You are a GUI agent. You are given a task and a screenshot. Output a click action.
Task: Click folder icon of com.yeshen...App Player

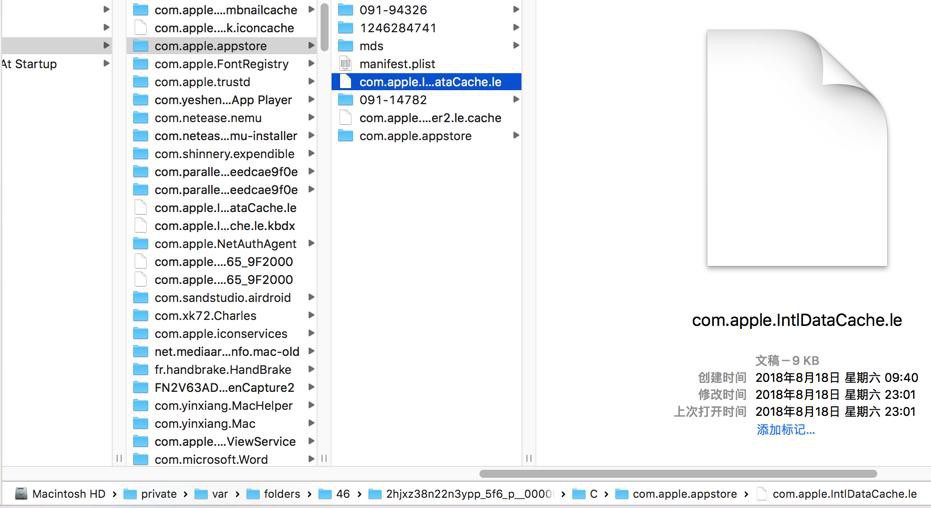141,100
